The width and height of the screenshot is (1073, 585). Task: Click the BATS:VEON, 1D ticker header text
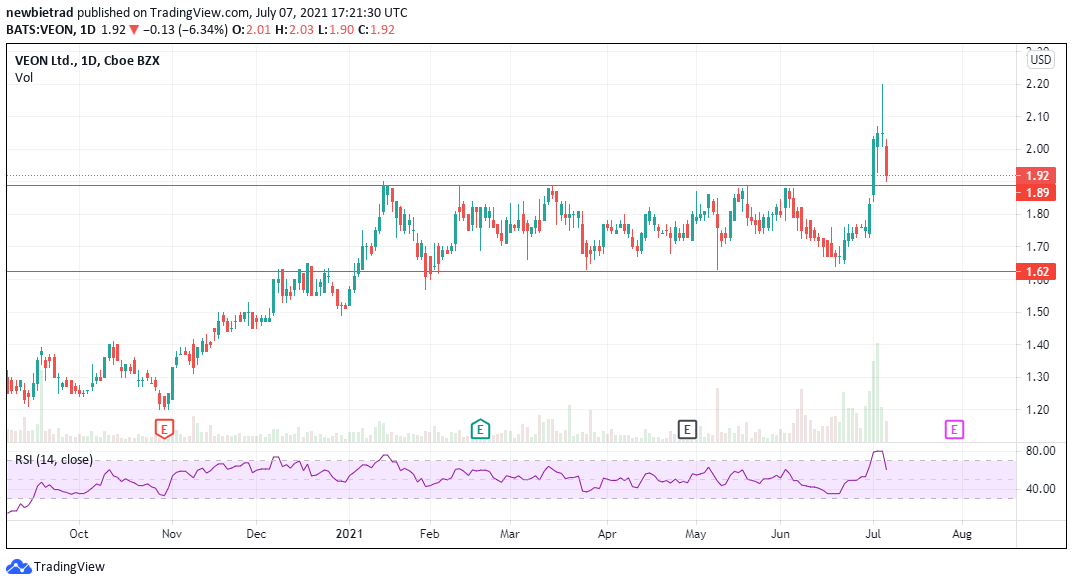coord(51,29)
